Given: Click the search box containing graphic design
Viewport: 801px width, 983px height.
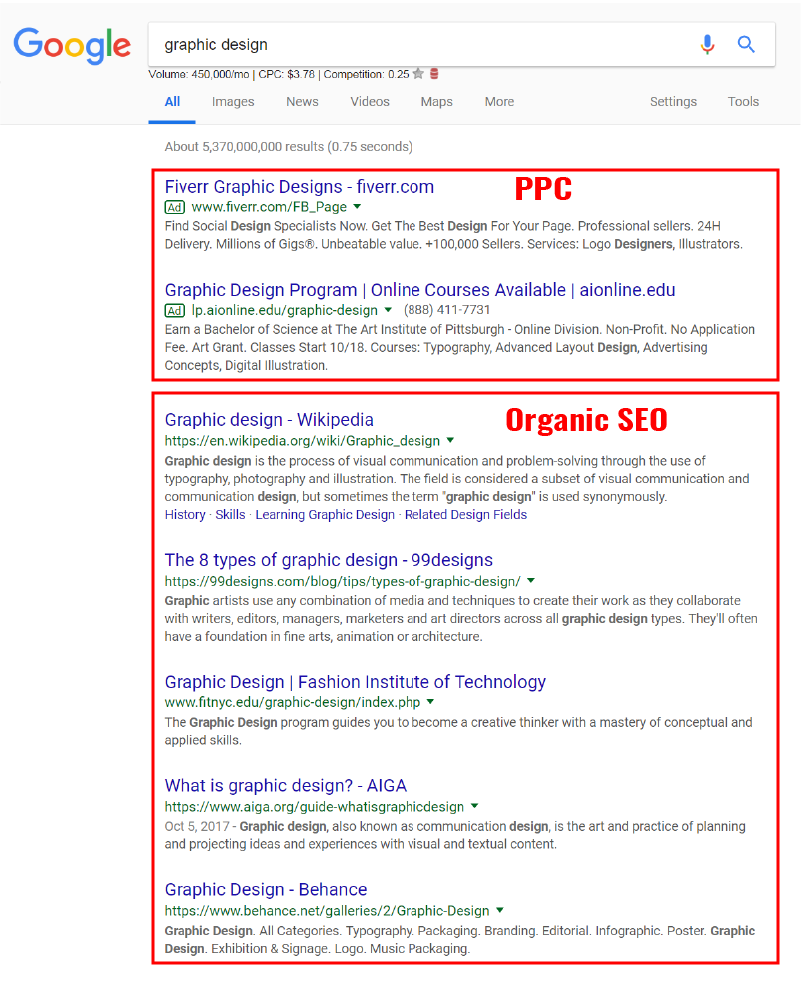Looking at the screenshot, I should tap(420, 45).
